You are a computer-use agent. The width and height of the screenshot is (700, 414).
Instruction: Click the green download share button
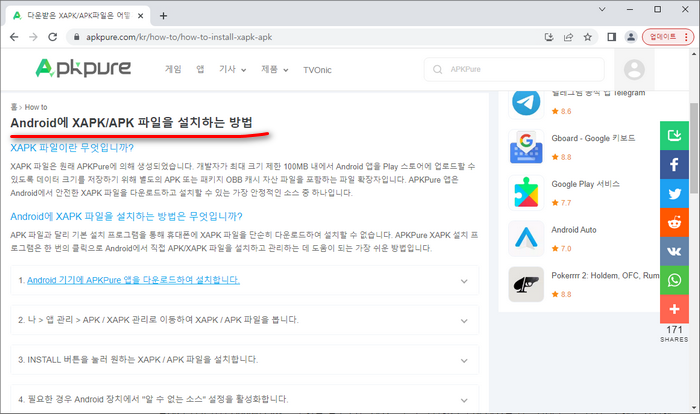[674, 135]
